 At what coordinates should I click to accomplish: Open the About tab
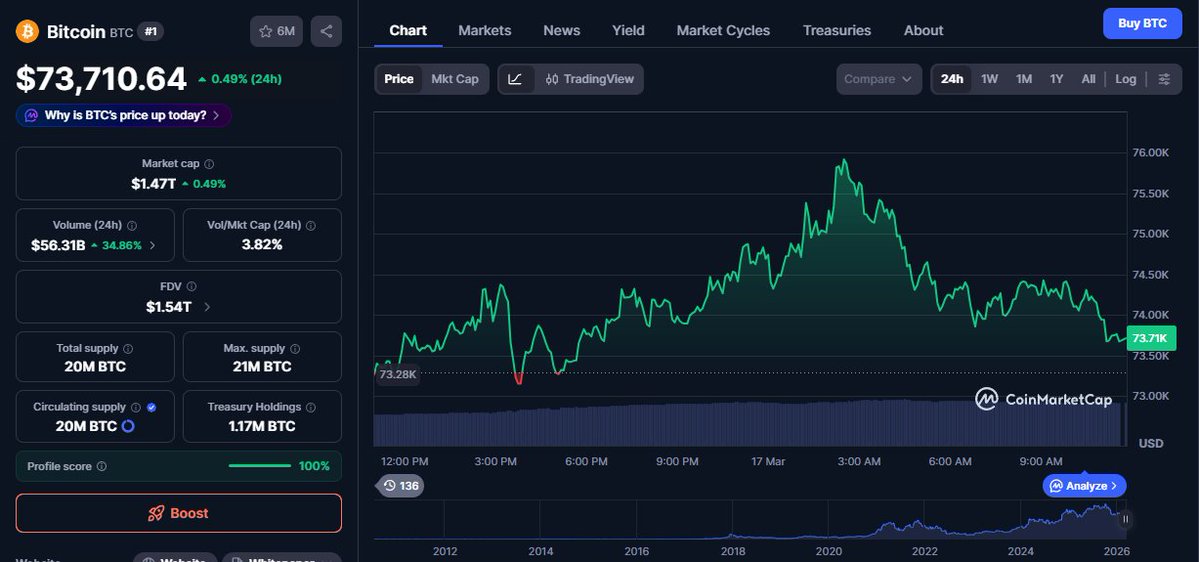(x=924, y=31)
